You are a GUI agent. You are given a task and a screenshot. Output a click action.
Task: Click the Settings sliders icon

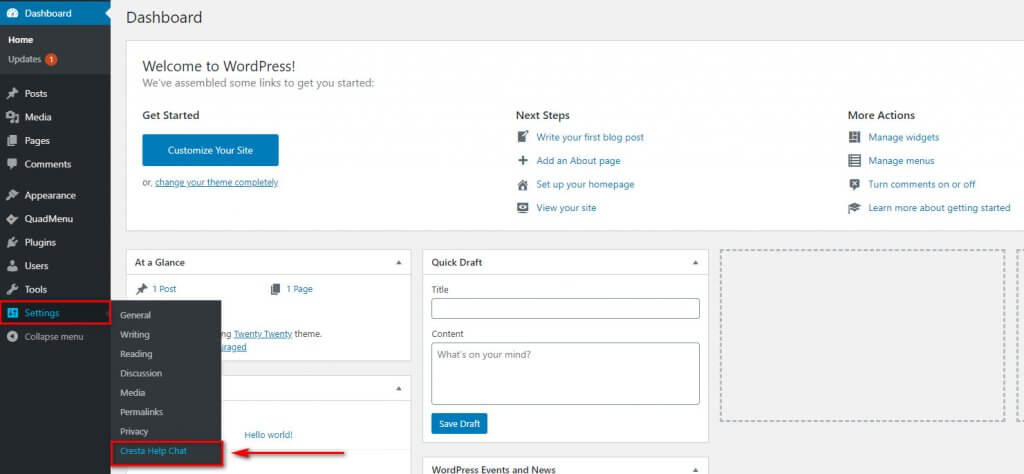[12, 313]
